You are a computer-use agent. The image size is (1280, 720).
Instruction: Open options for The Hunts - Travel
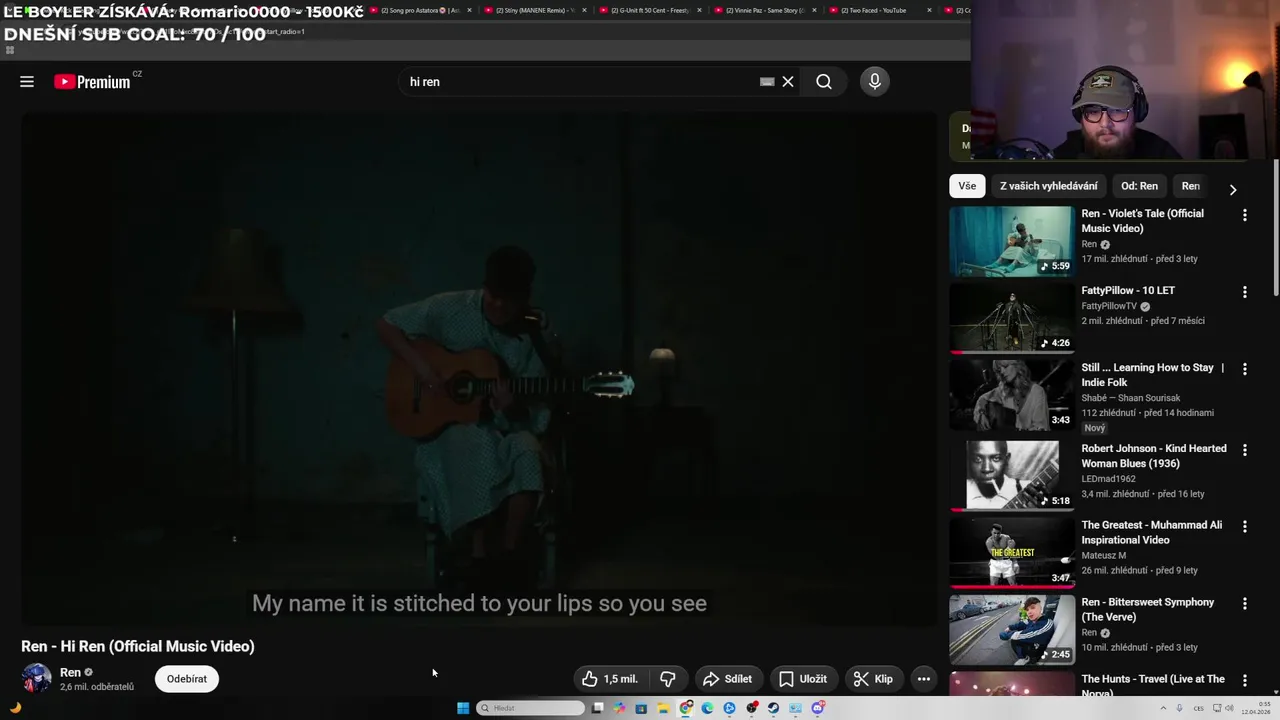click(1245, 680)
